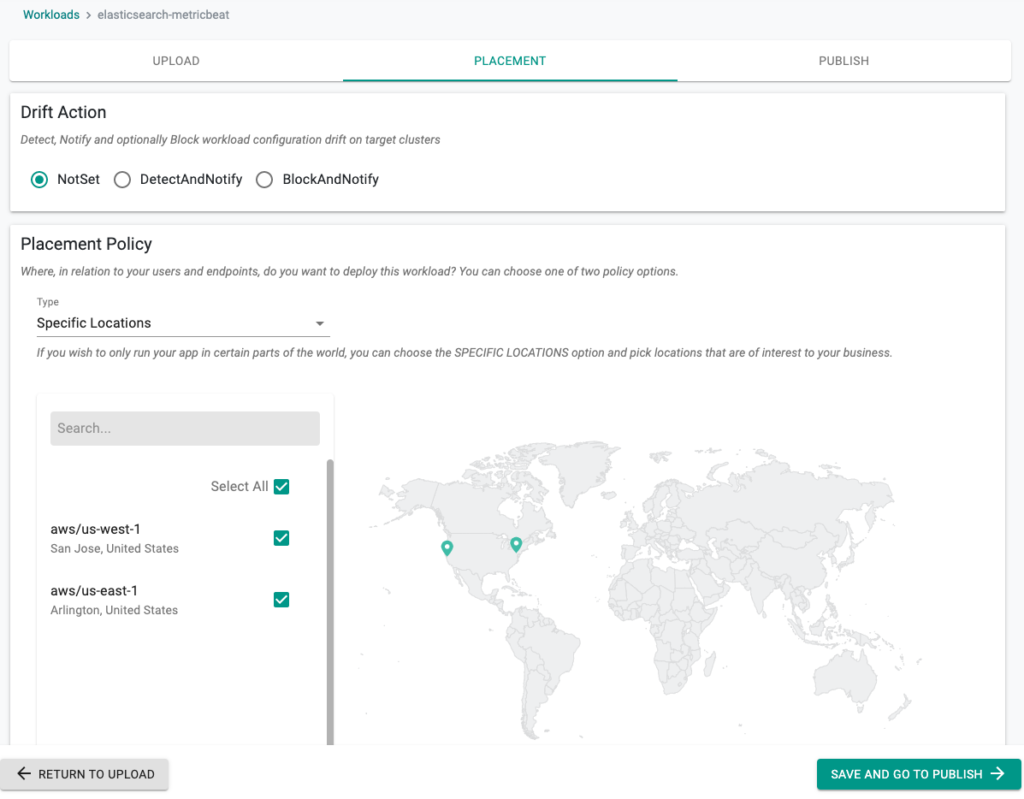1024x799 pixels.
Task: Click the locations Search field
Action: click(x=185, y=429)
